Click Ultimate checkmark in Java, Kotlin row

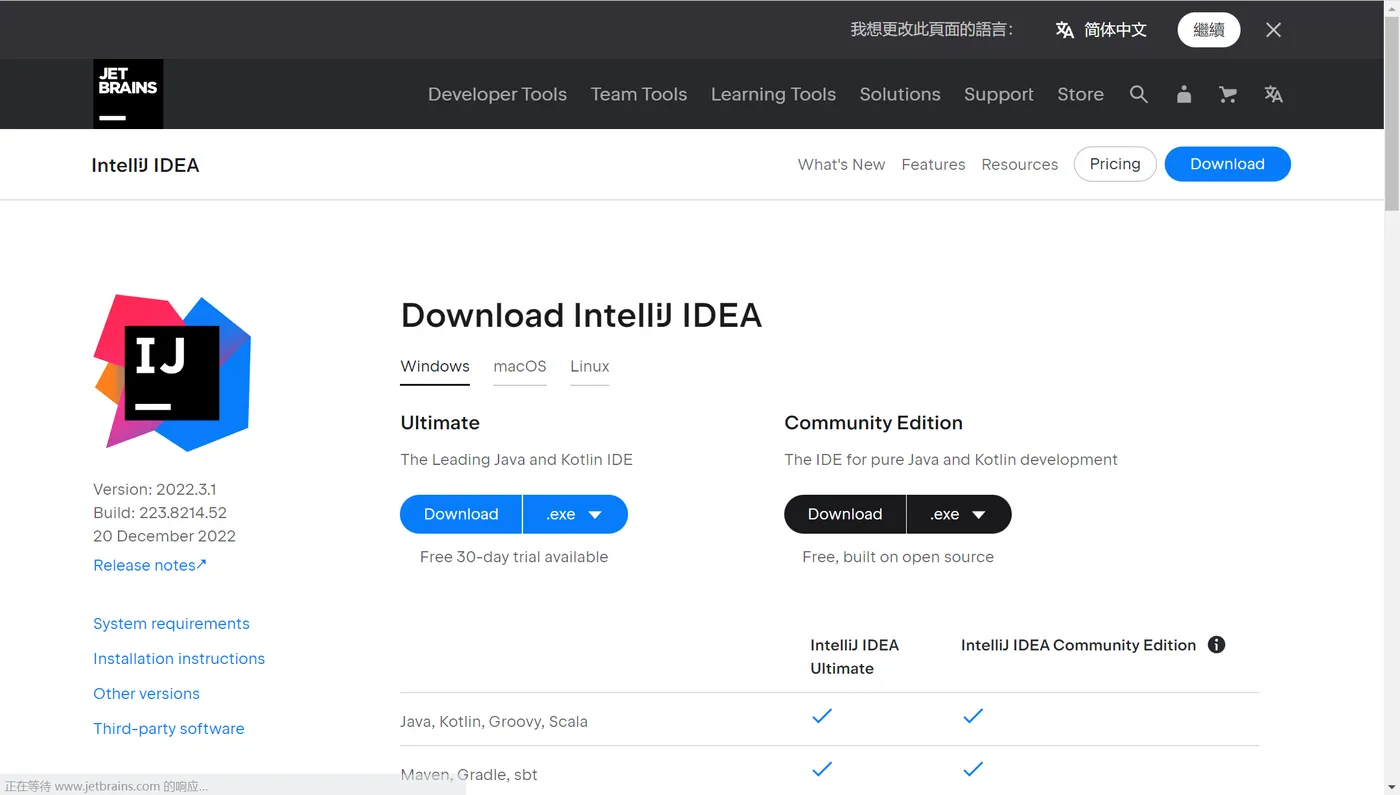pos(822,716)
